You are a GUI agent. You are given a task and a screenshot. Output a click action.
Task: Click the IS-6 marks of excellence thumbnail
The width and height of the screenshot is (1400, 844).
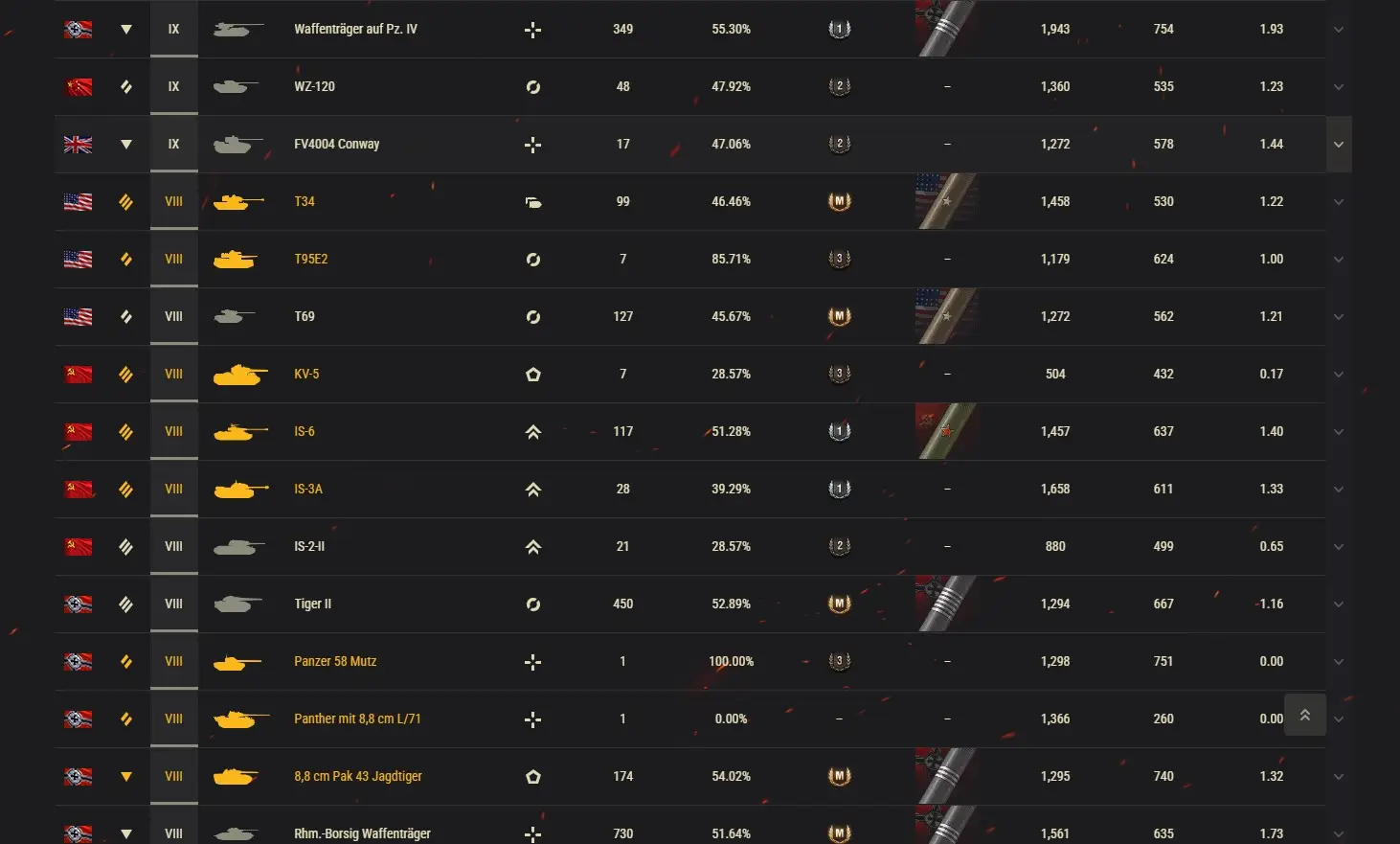946,431
